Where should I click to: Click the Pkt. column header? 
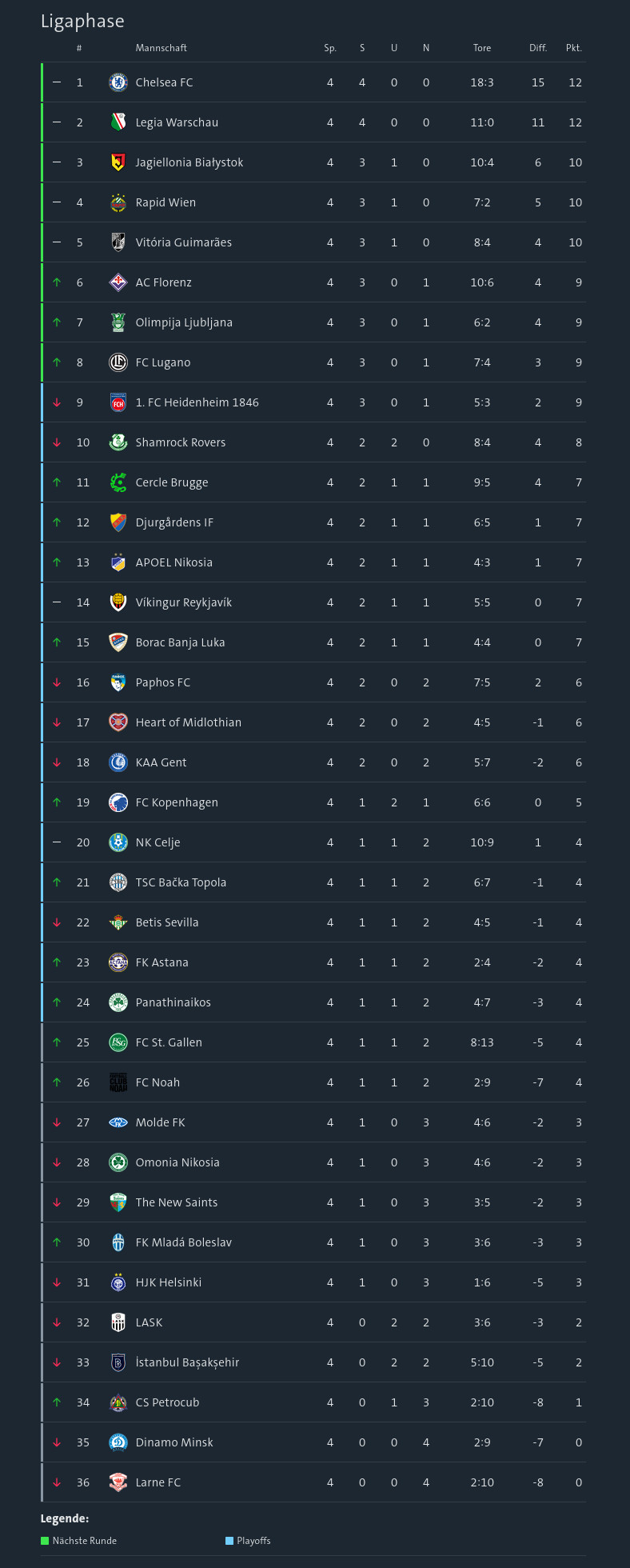click(573, 48)
